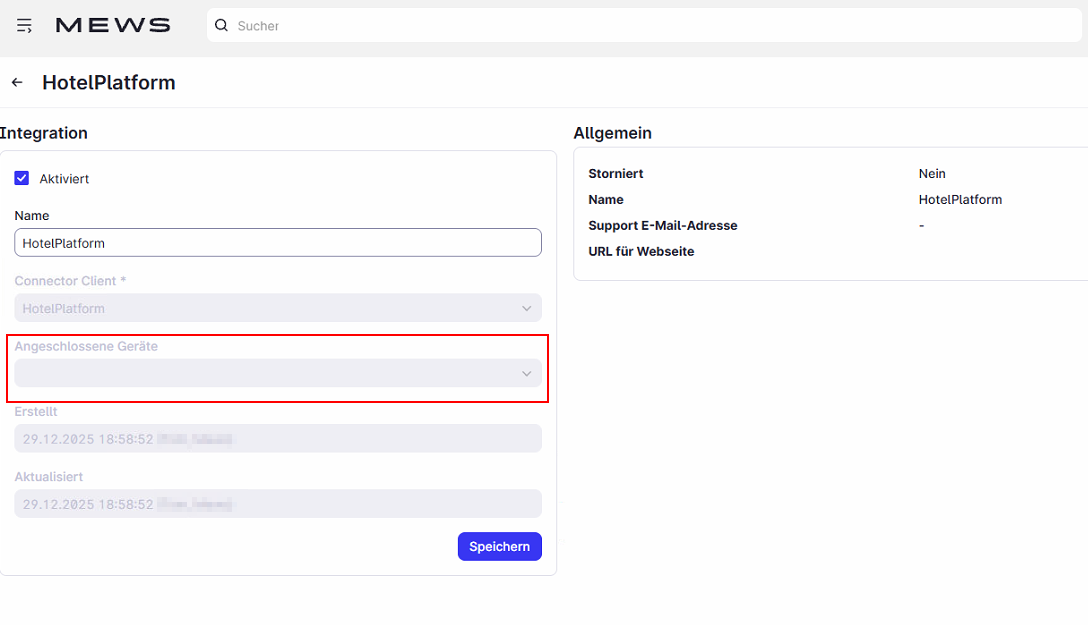Click the MEWS logo
1088x625 pixels.
pos(113,26)
